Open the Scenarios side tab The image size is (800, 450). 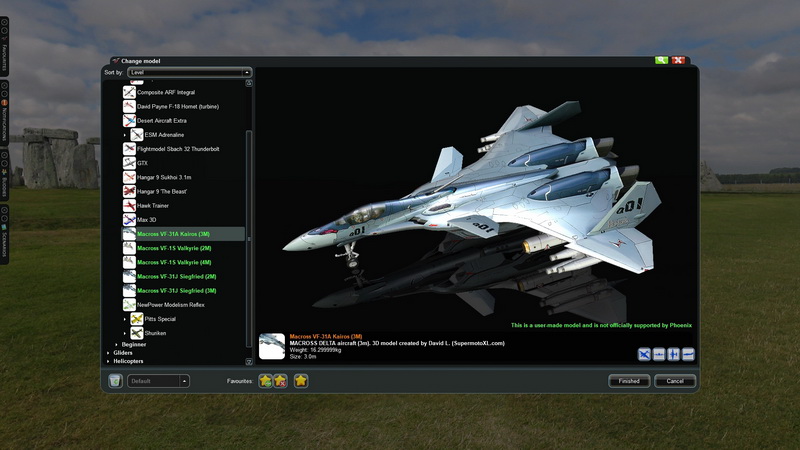pos(4,234)
